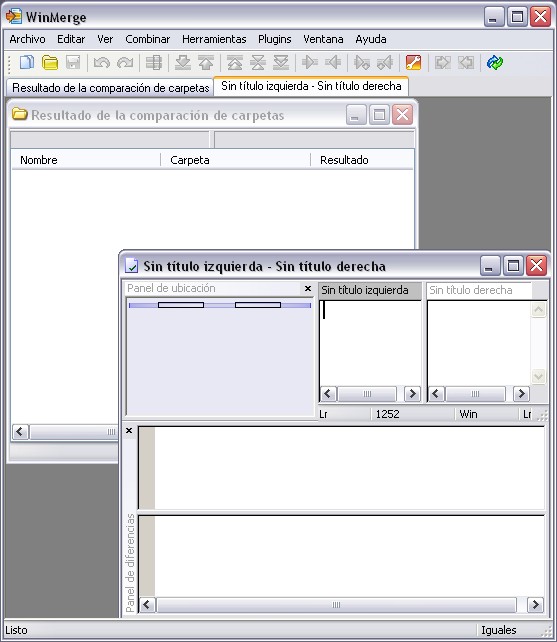Sort by the Carpeta column header
This screenshot has height=642, width=557.
coord(235,160)
